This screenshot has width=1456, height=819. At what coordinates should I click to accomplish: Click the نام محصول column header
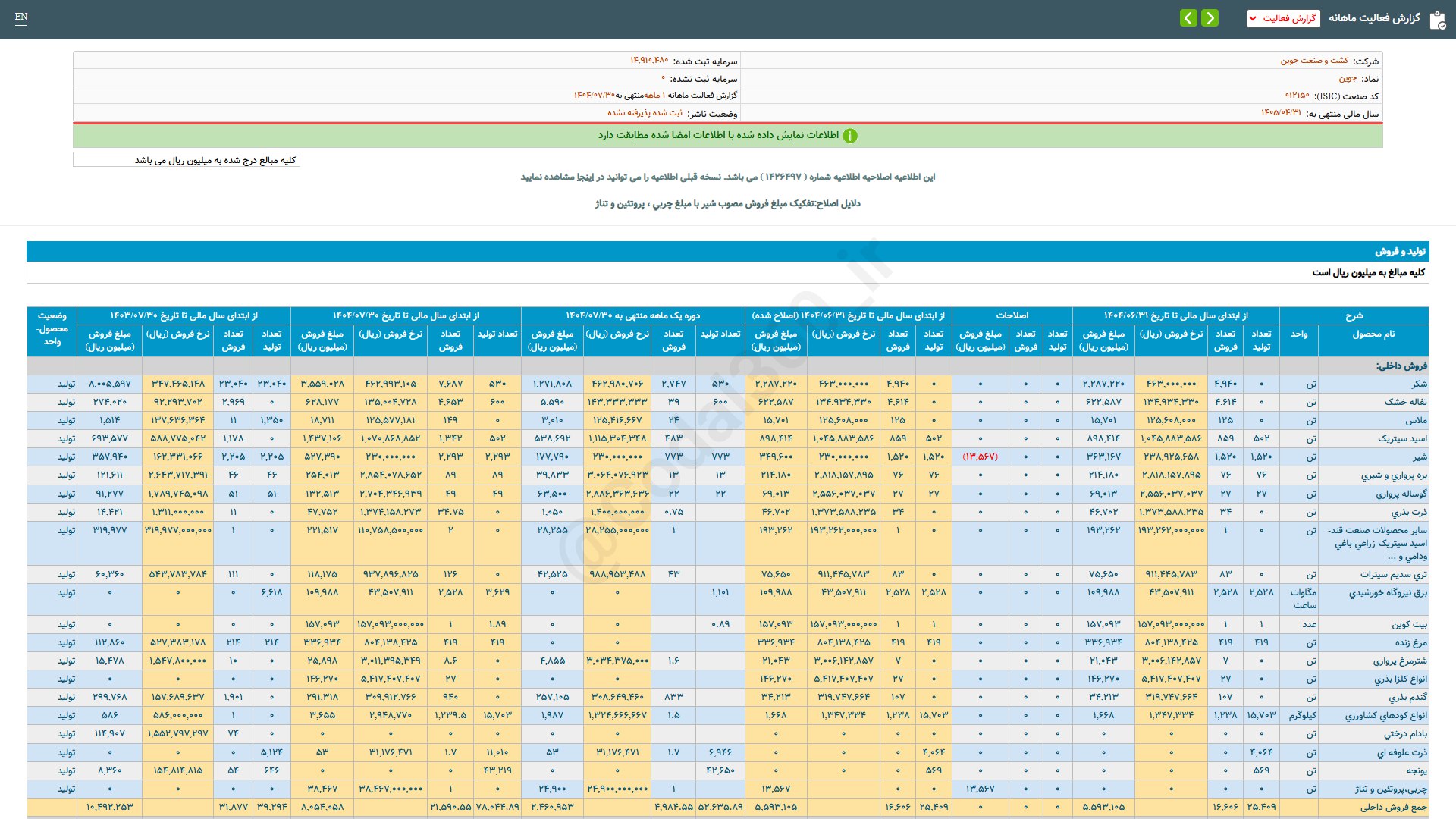pyautogui.click(x=1373, y=334)
